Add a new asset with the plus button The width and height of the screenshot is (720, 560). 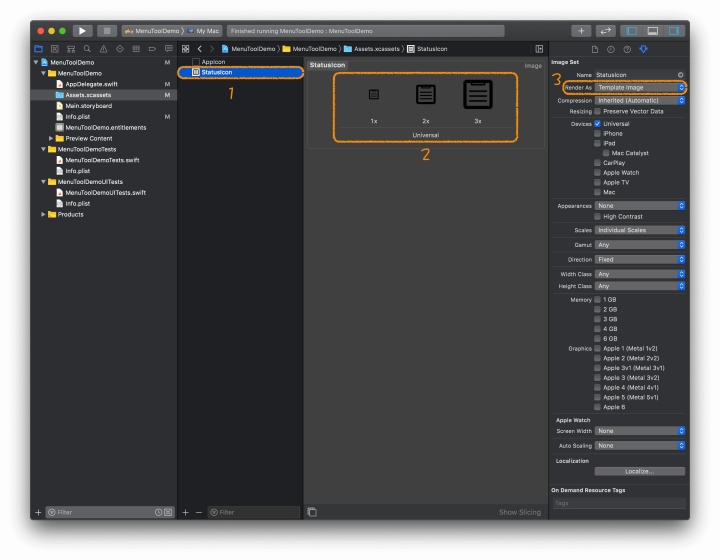click(186, 512)
